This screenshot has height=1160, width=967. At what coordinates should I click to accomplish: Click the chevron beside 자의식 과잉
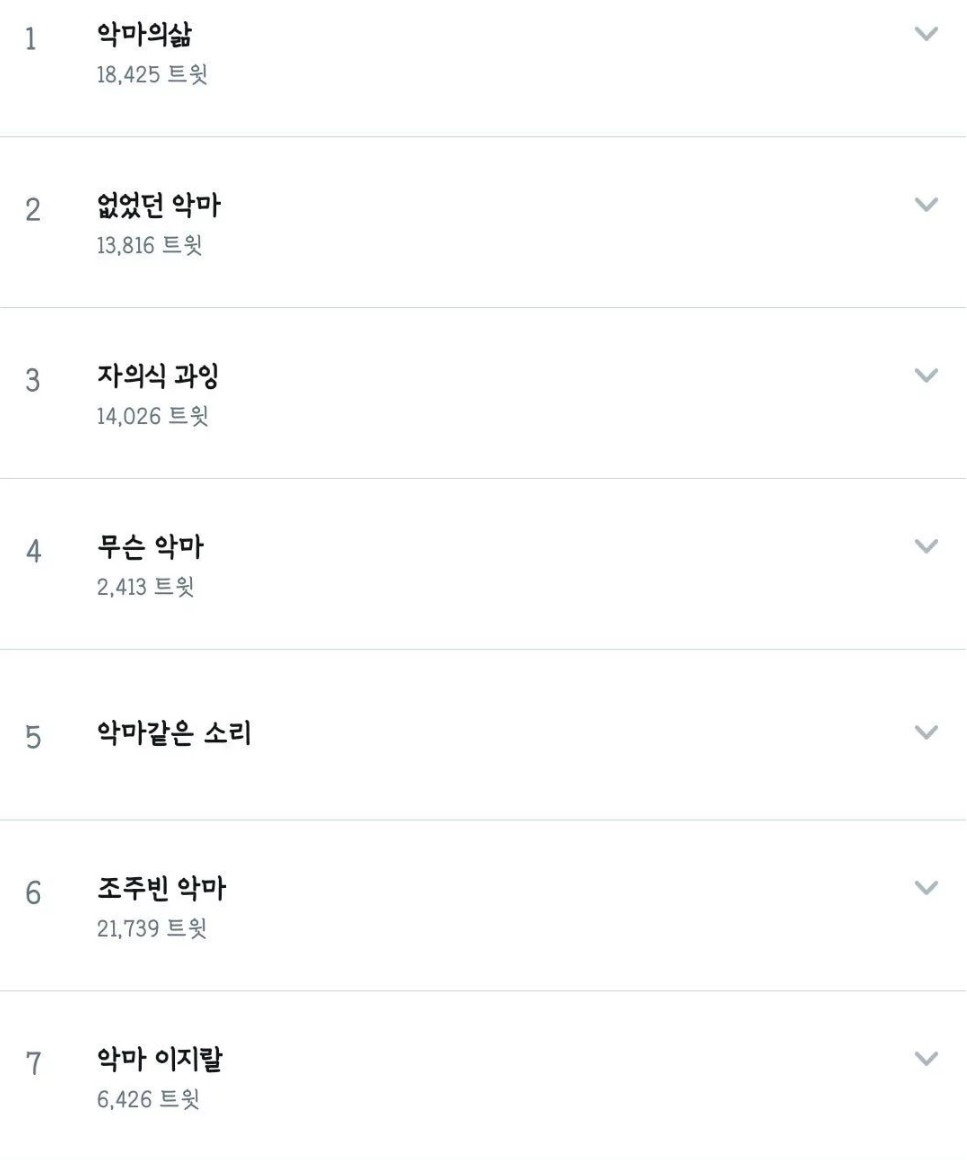coord(927,376)
